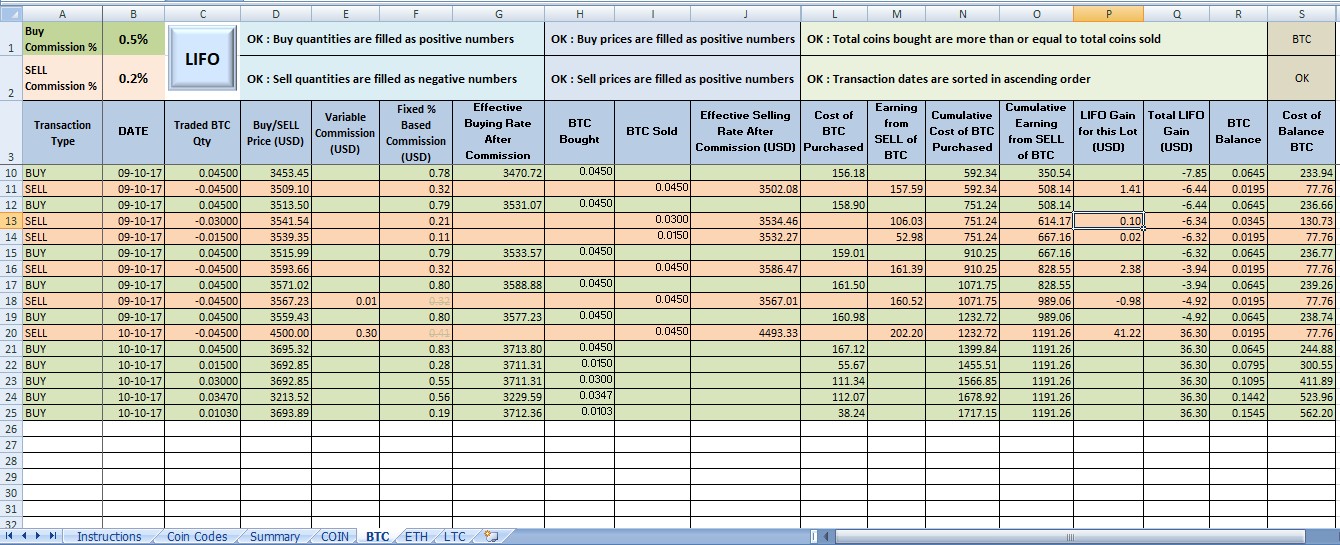Select column header A
The image size is (1340, 545).
click(62, 14)
